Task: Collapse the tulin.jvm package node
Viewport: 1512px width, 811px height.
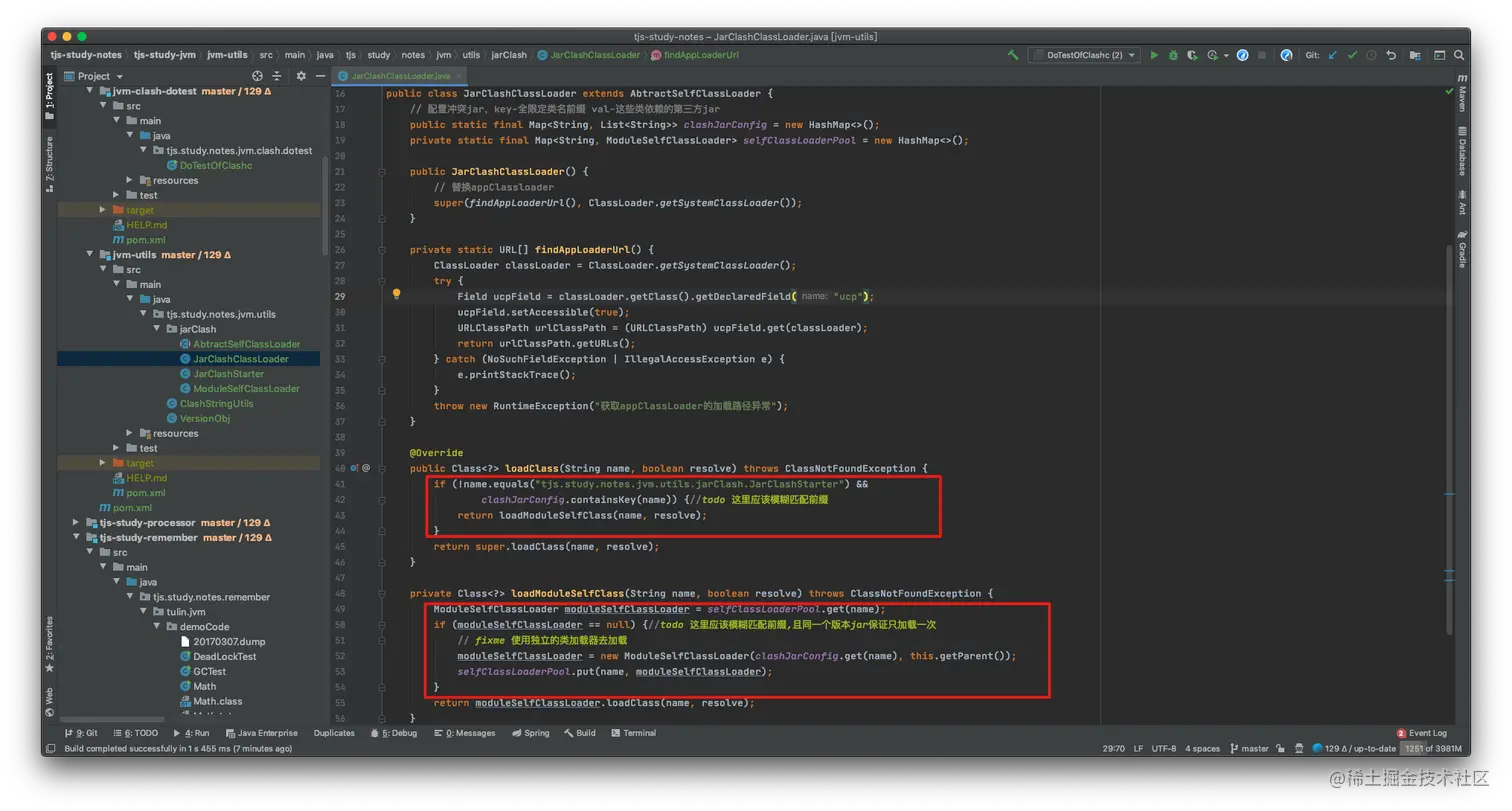Action: click(144, 611)
